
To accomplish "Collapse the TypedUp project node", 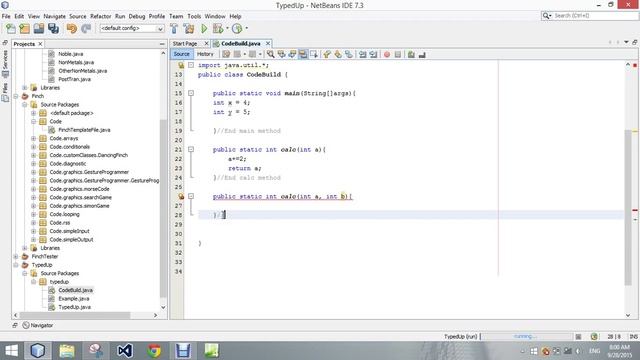I will pyautogui.click(x=16, y=265).
